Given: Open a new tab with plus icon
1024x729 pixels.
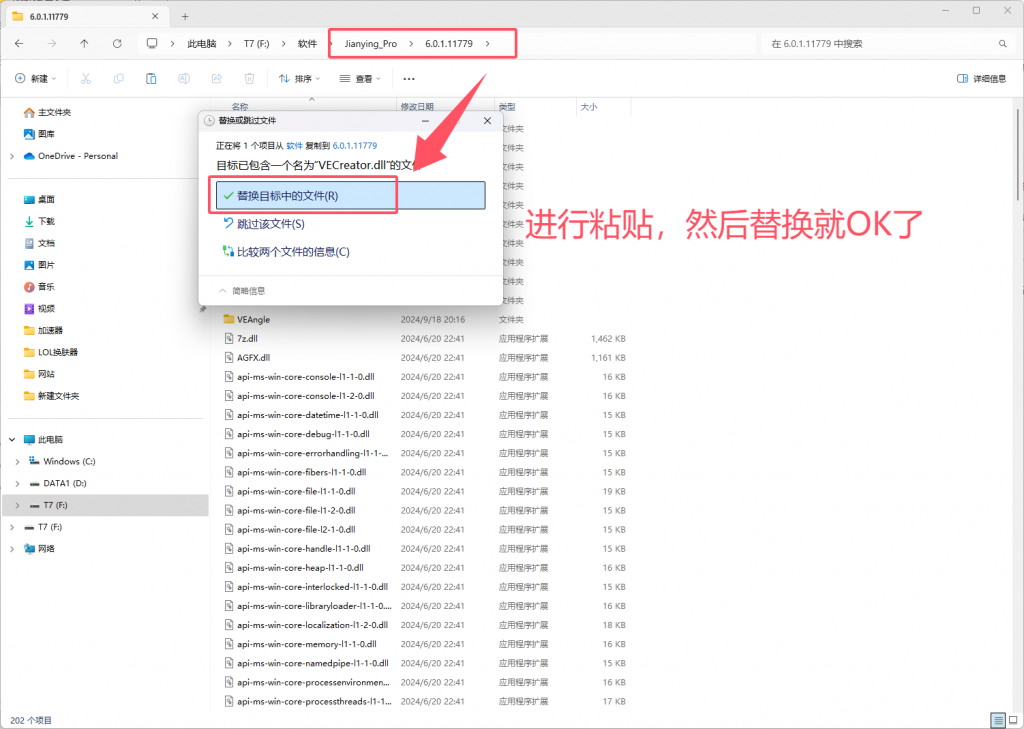Looking at the screenshot, I should coord(185,16).
